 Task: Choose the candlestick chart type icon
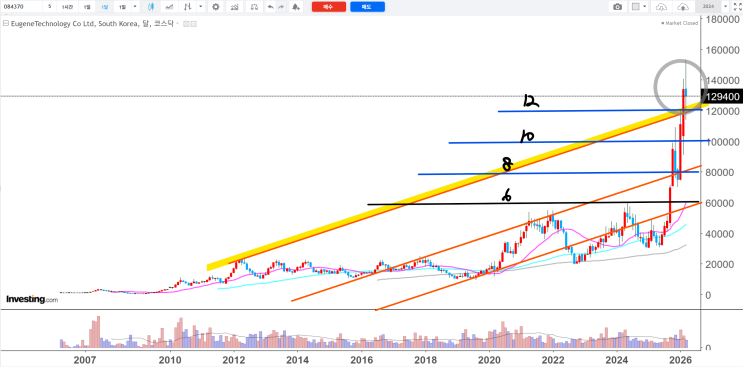coord(150,7)
